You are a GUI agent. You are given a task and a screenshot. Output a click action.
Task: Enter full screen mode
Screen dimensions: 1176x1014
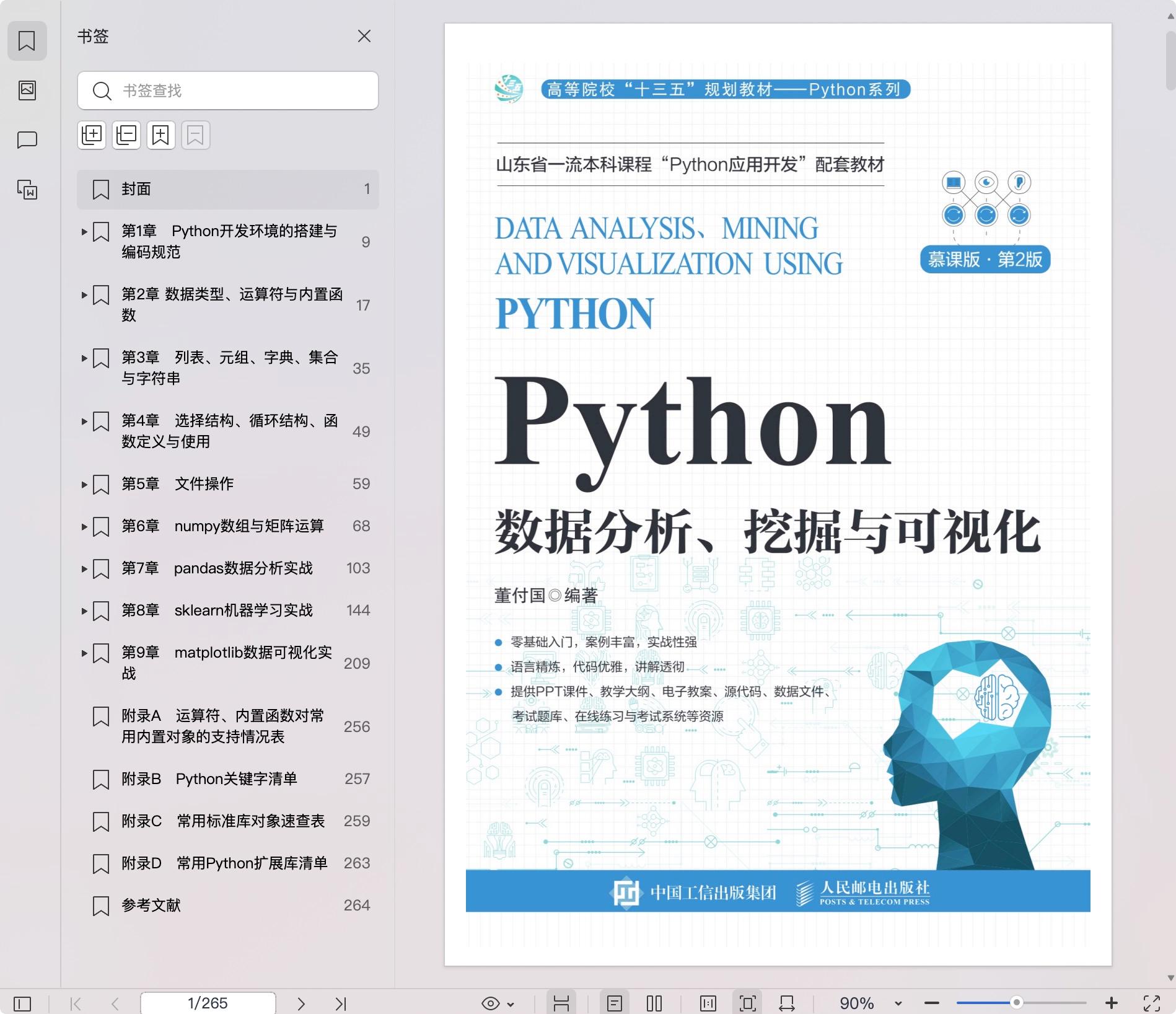pos(1152,1003)
